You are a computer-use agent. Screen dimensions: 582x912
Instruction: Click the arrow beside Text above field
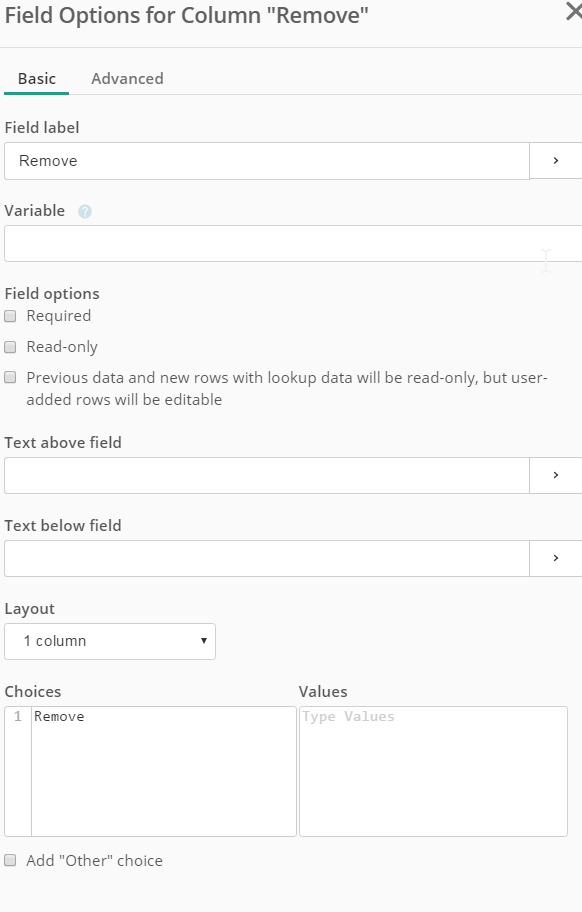pos(556,475)
